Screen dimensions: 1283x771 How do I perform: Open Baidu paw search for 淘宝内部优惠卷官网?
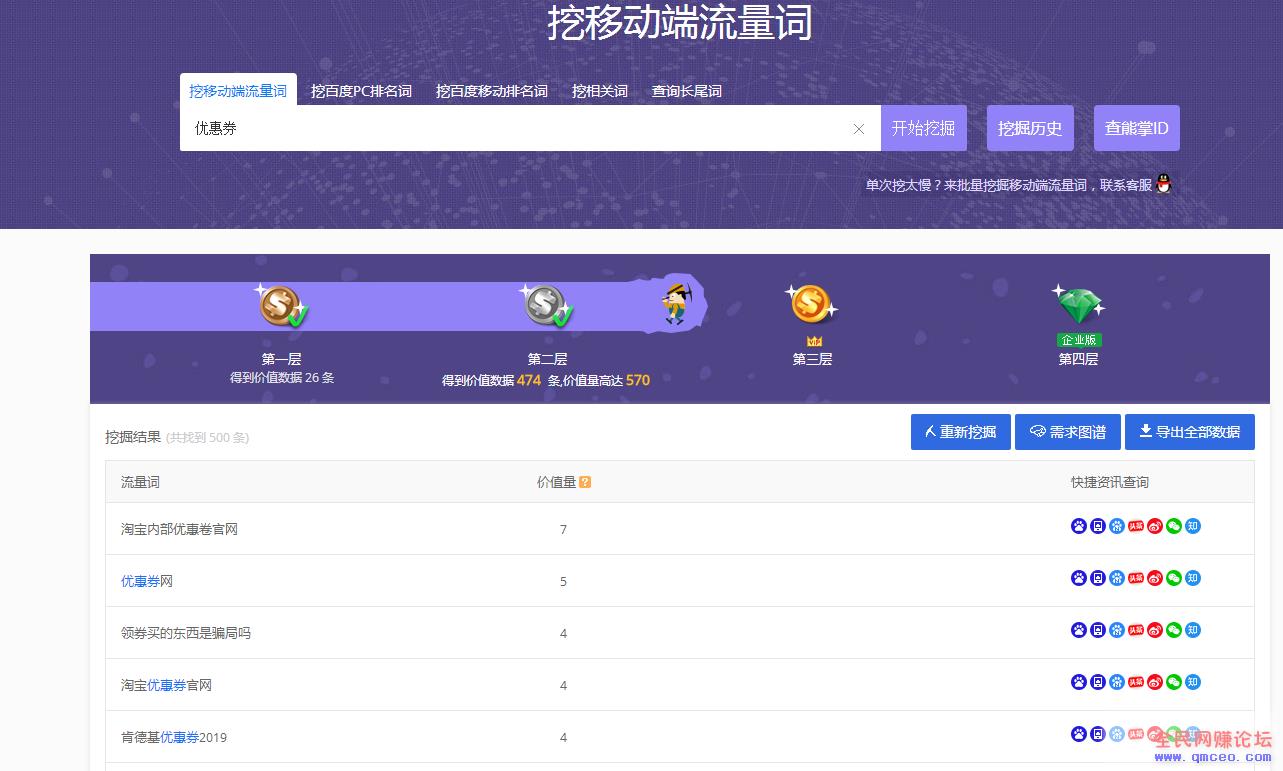point(1078,526)
